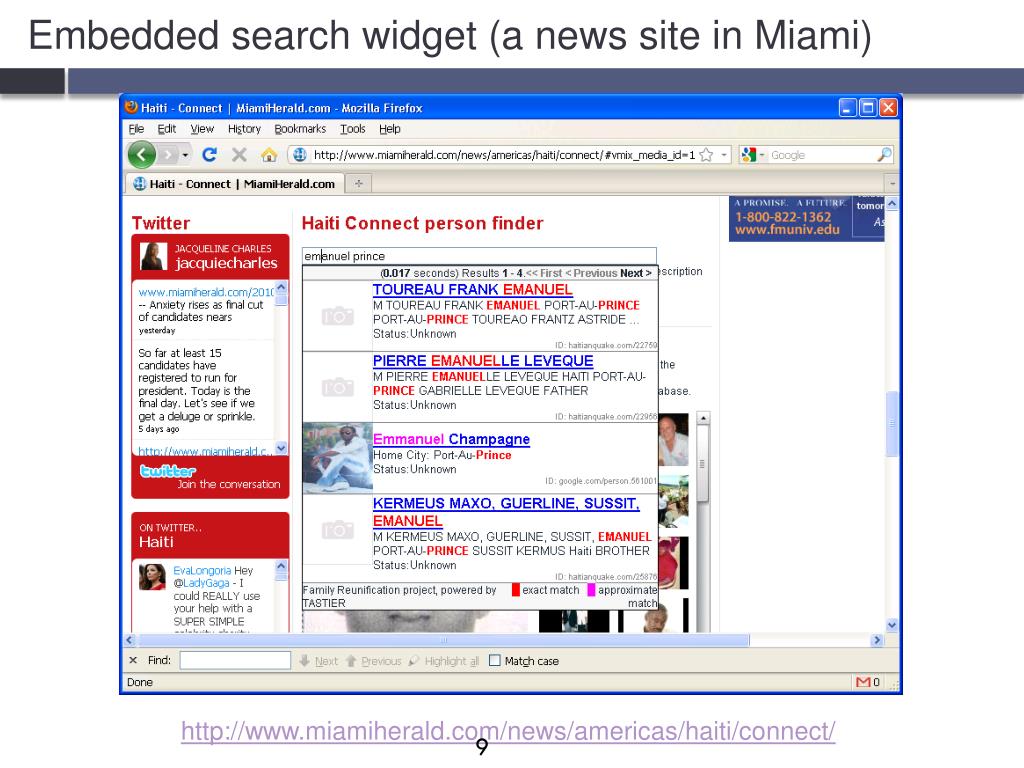
Task: Go to the home page icon
Action: (x=268, y=155)
